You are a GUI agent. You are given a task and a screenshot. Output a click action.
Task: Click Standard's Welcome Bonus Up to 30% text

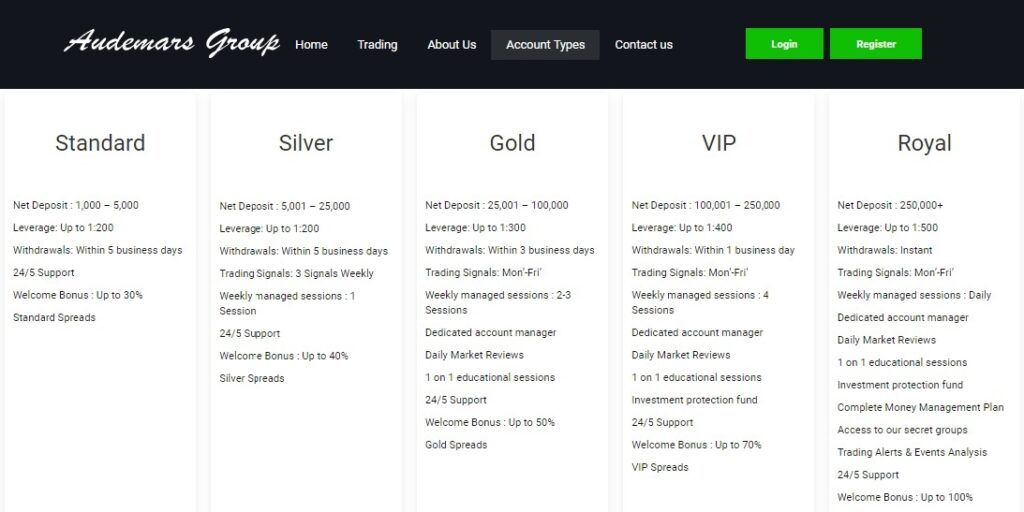point(78,295)
